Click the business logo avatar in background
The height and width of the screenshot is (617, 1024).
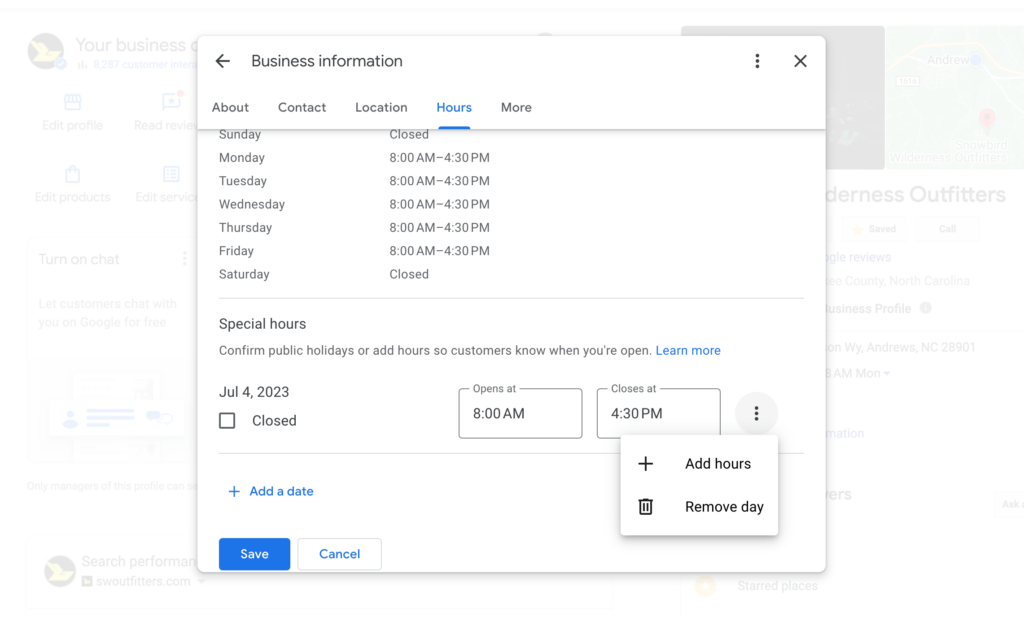[x=46, y=51]
